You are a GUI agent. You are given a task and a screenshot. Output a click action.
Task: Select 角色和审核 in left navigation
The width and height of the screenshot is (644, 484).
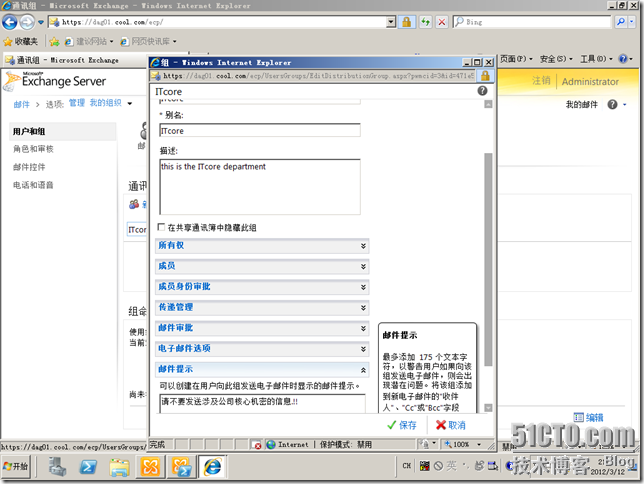33,149
